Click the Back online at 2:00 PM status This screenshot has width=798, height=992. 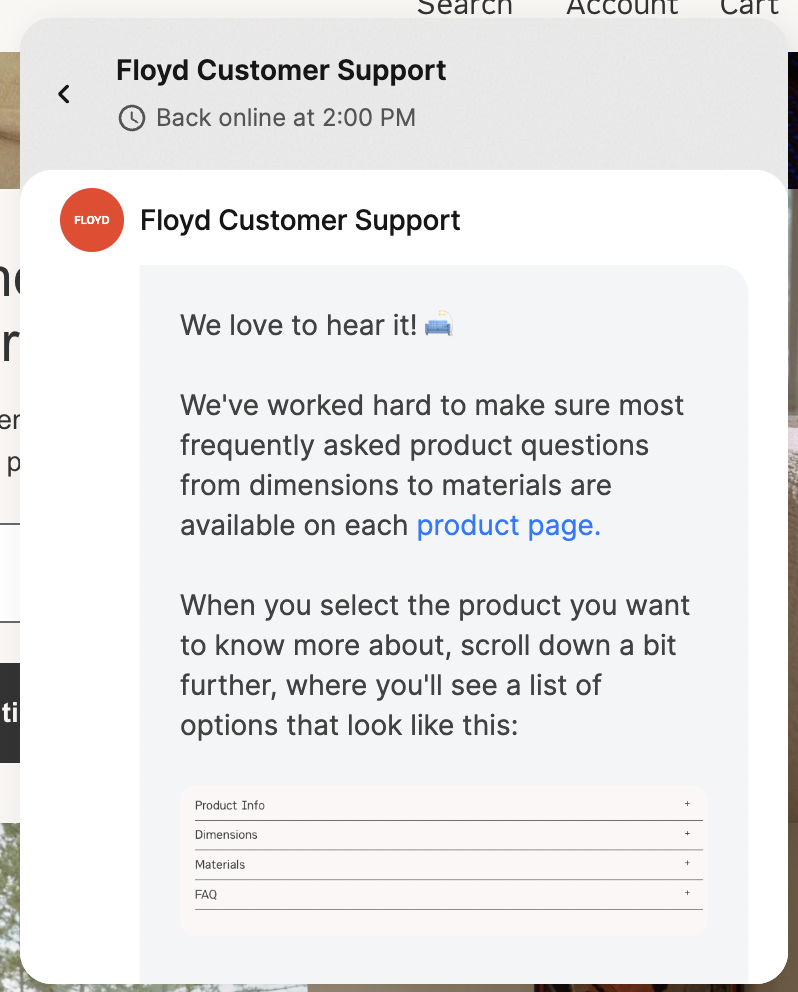tap(286, 118)
